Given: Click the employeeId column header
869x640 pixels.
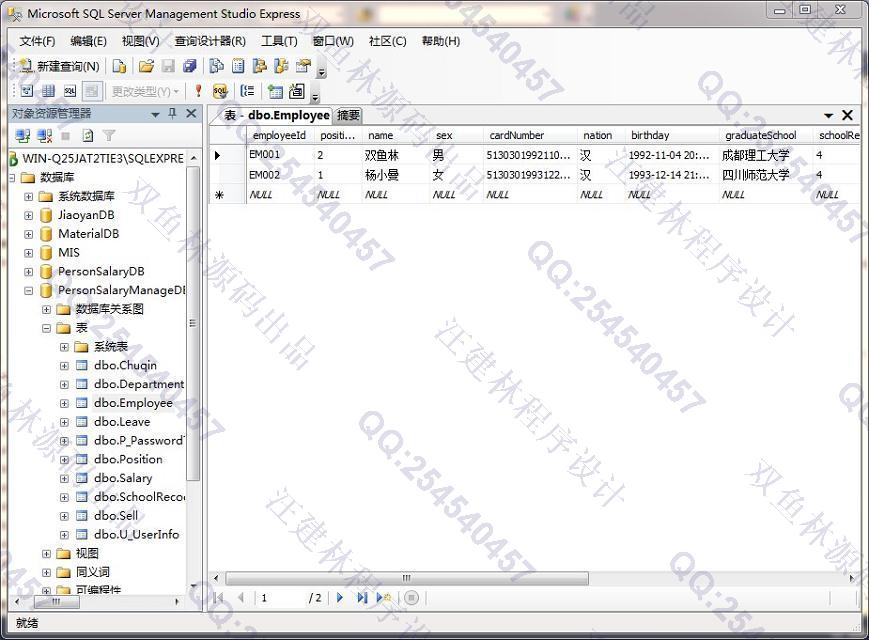Looking at the screenshot, I should (280, 135).
